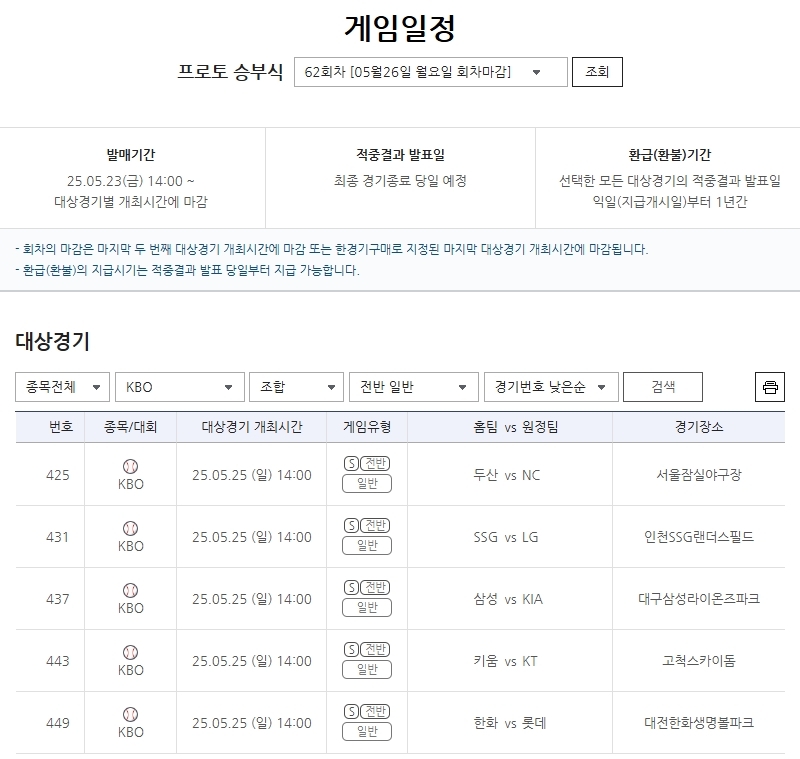Image resolution: width=800 pixels, height=759 pixels.
Task: Click the 번호 column header
Action: pos(61,427)
